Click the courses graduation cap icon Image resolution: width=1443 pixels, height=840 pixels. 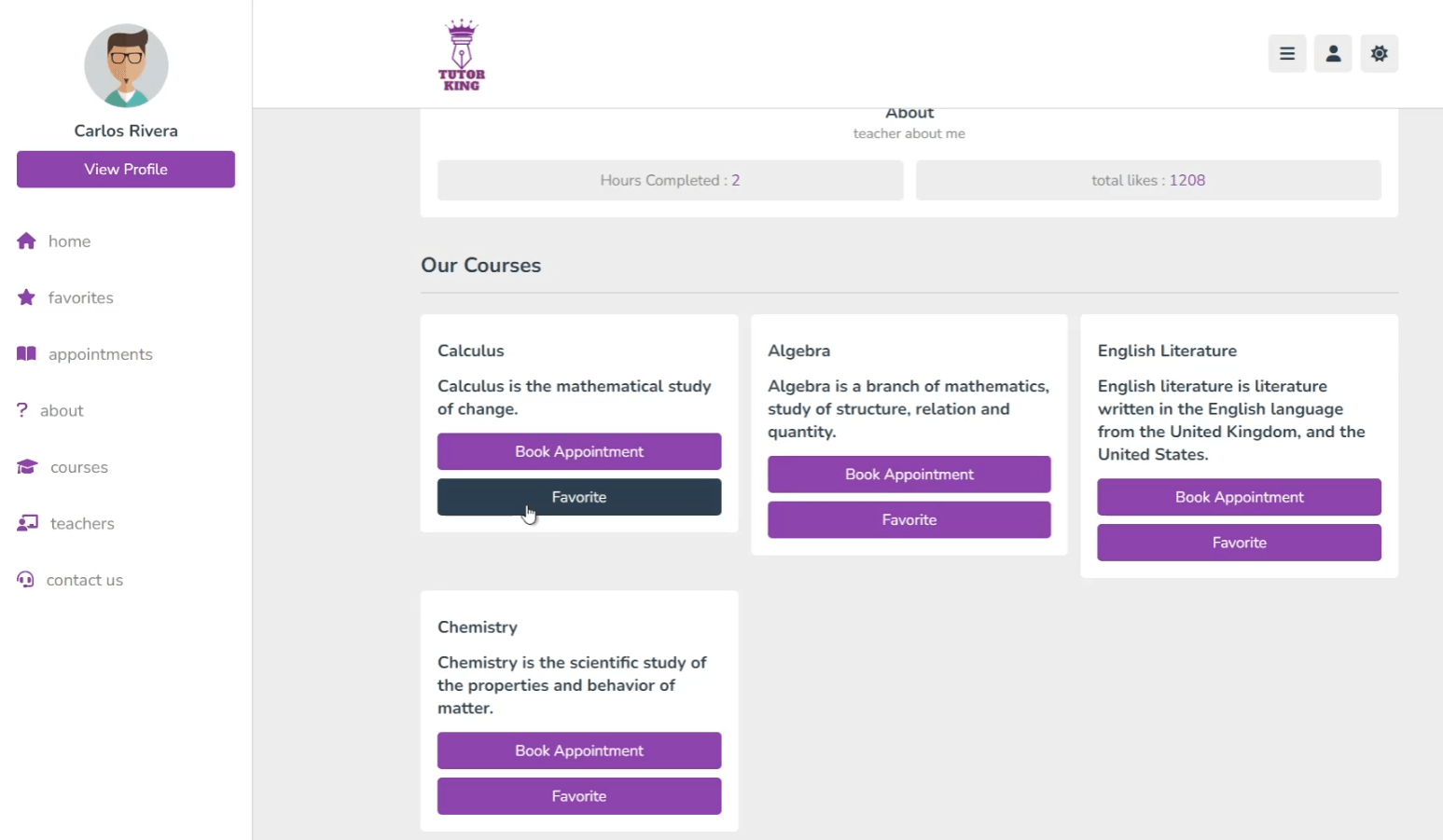pos(27,467)
